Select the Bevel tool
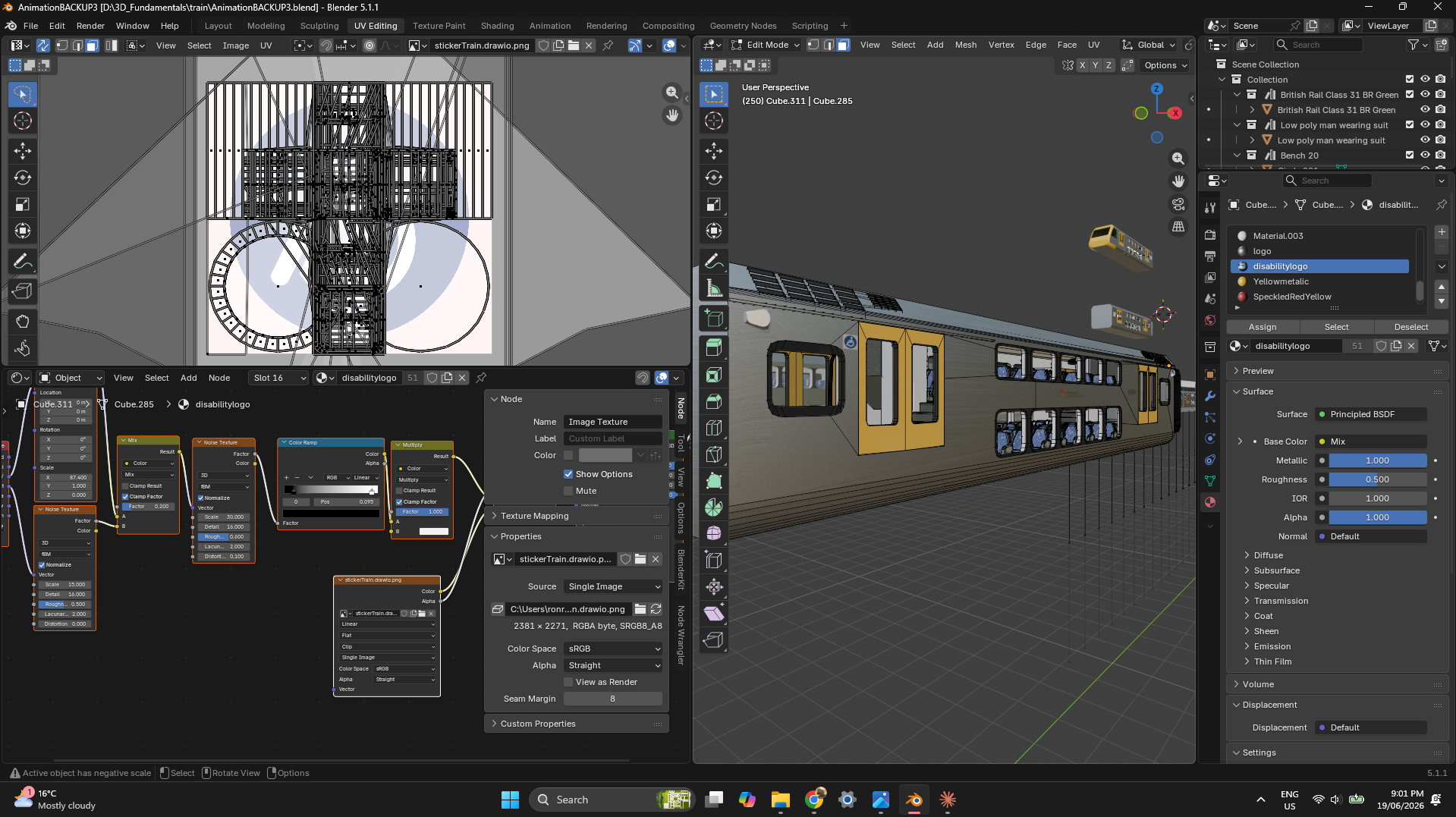Image resolution: width=1456 pixels, height=817 pixels. [714, 401]
